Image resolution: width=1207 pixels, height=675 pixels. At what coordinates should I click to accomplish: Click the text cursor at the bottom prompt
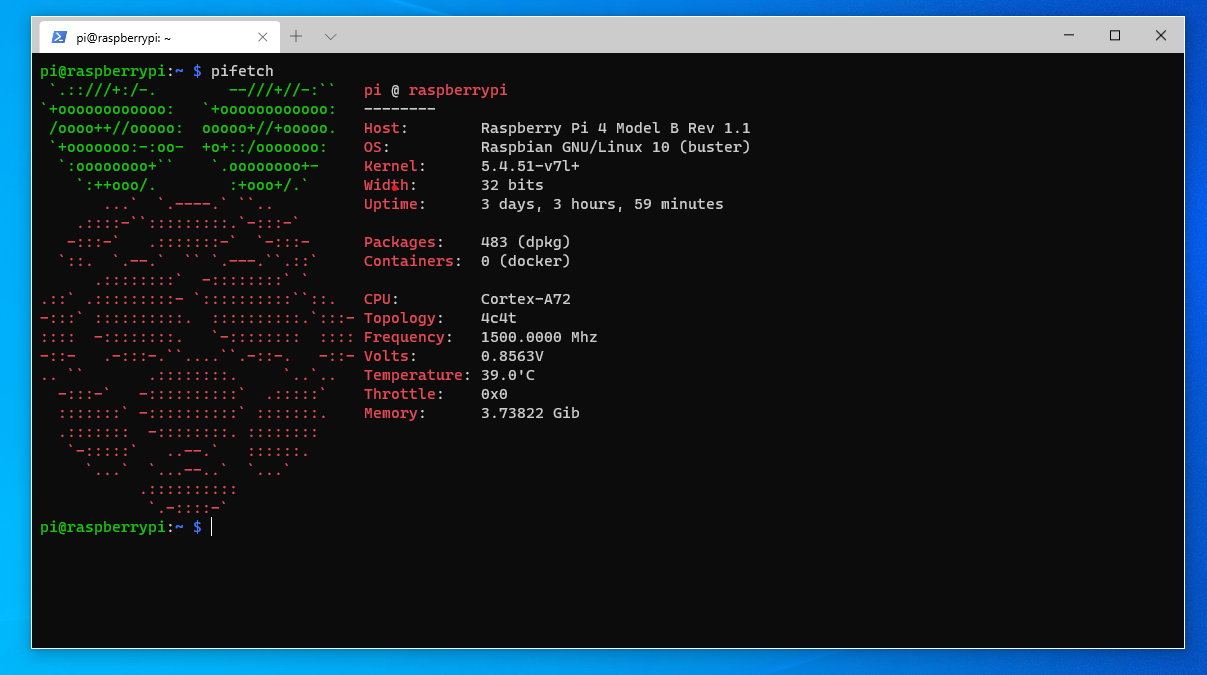[212, 527]
